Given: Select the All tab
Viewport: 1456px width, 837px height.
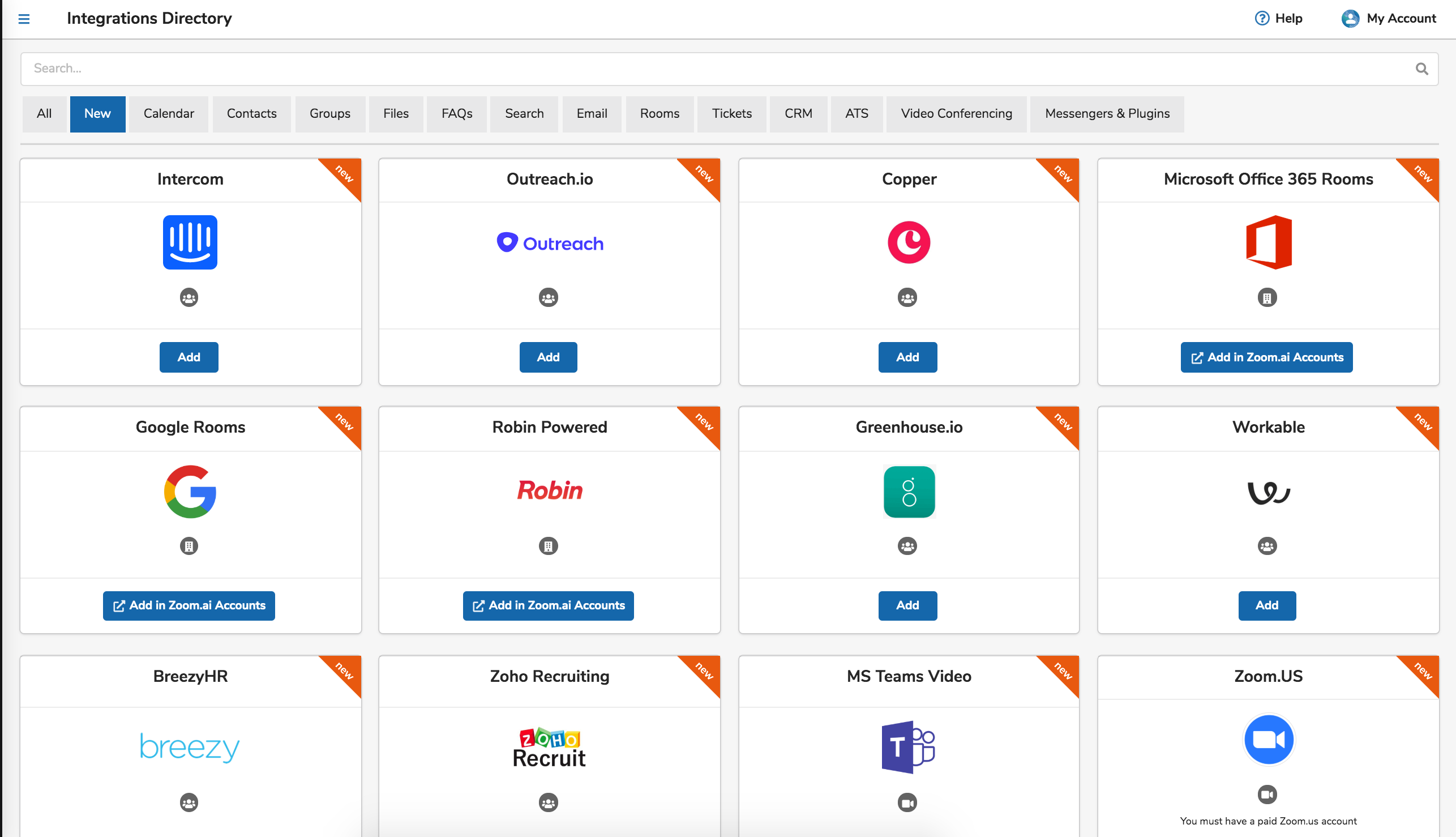Looking at the screenshot, I should point(44,114).
